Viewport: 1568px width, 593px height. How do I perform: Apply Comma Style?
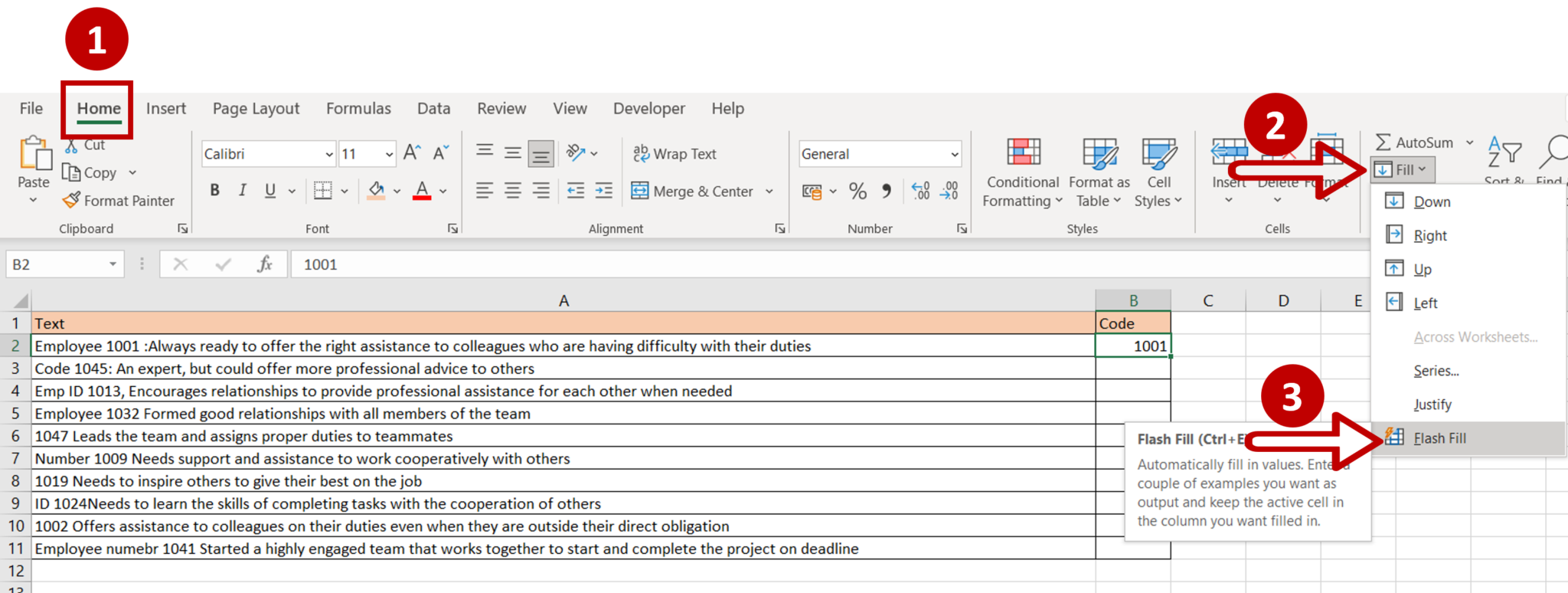point(887,191)
